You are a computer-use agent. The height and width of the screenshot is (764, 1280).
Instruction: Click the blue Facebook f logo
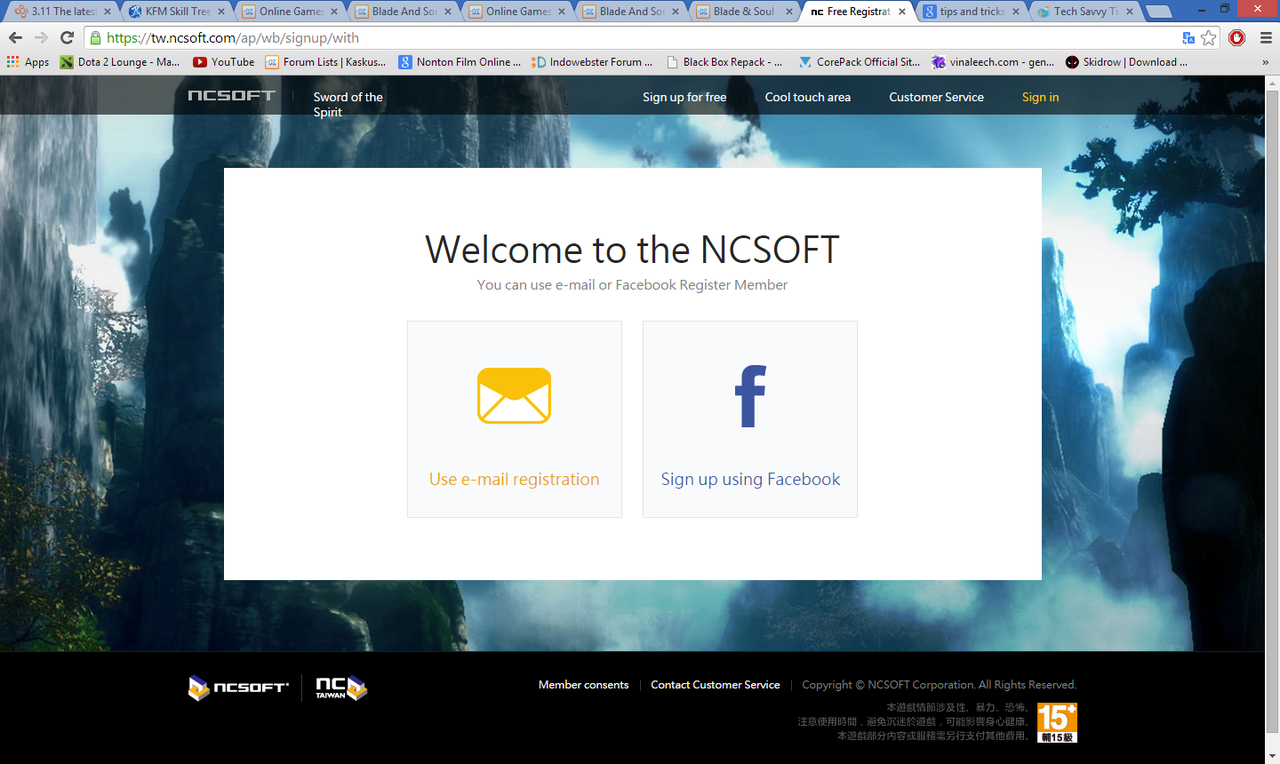tap(750, 396)
